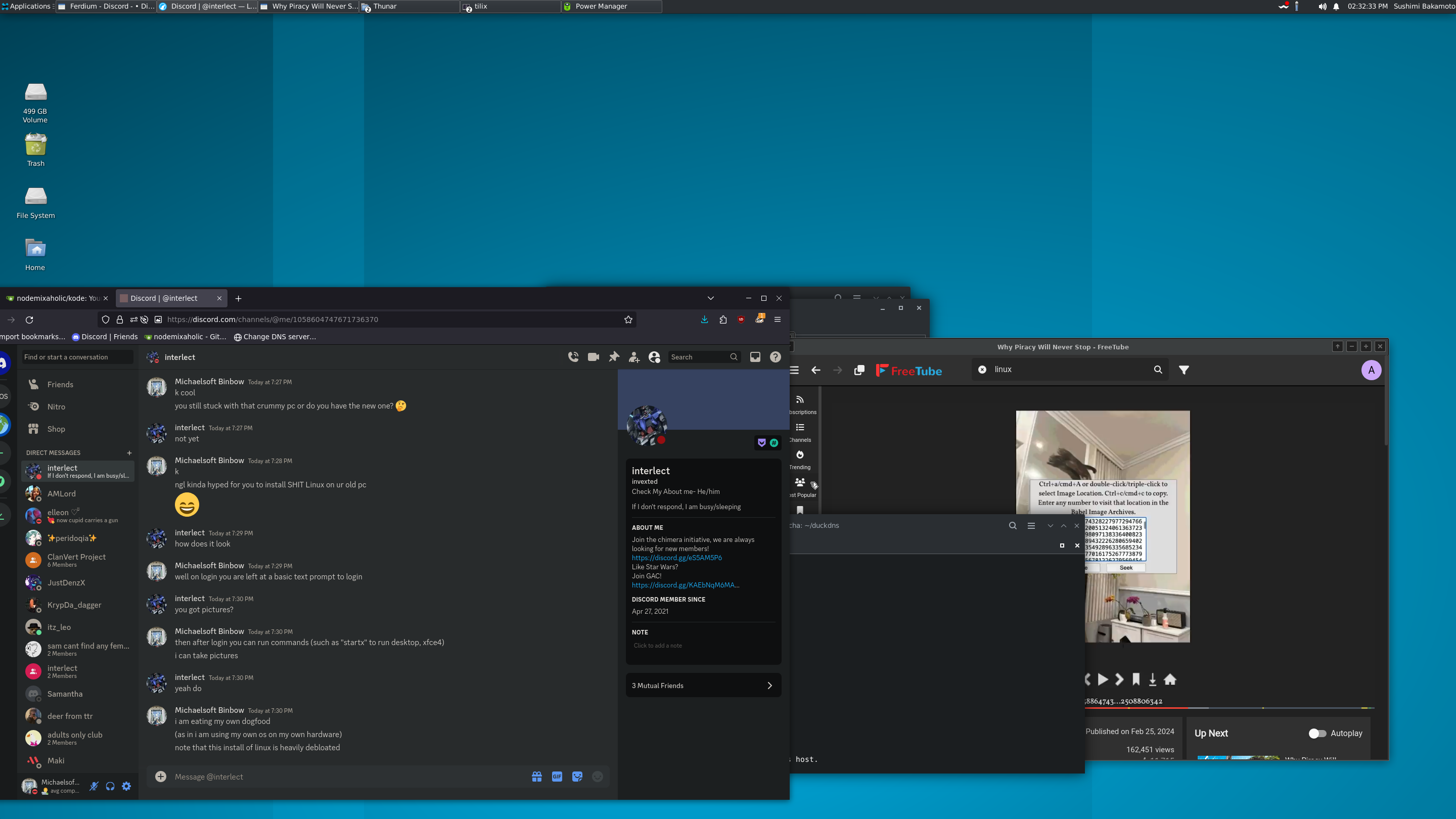Open Change DNS server bookmark
The width and height of the screenshot is (1456, 819).
pos(275,336)
